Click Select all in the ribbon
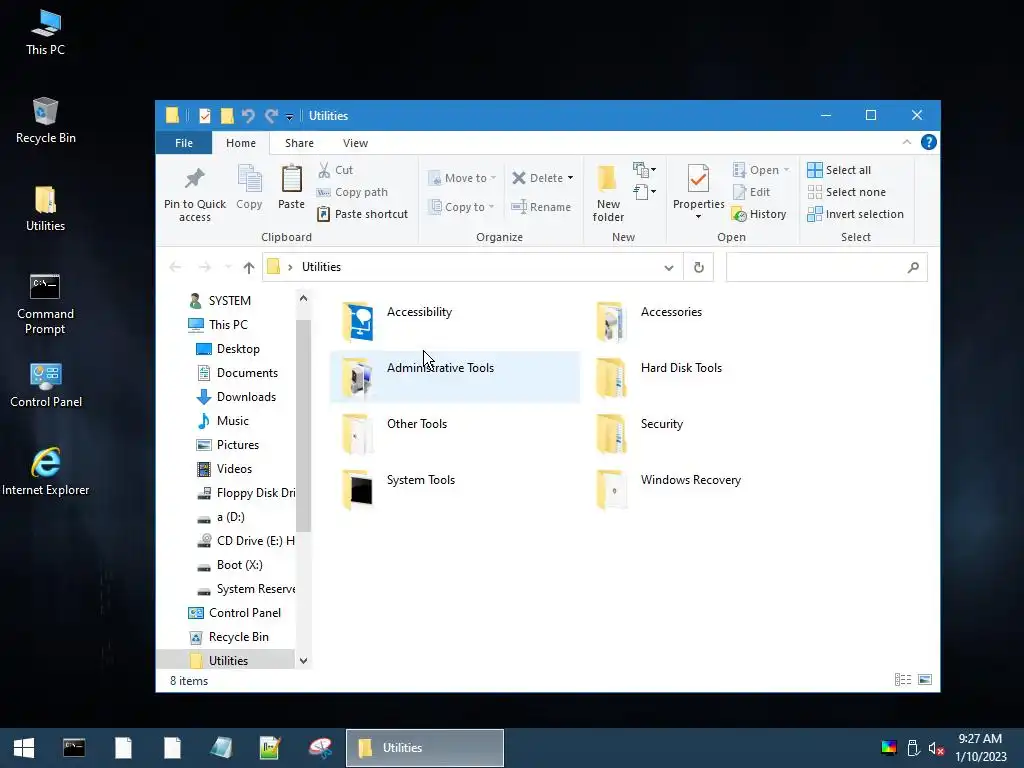This screenshot has height=768, width=1024. click(x=839, y=170)
